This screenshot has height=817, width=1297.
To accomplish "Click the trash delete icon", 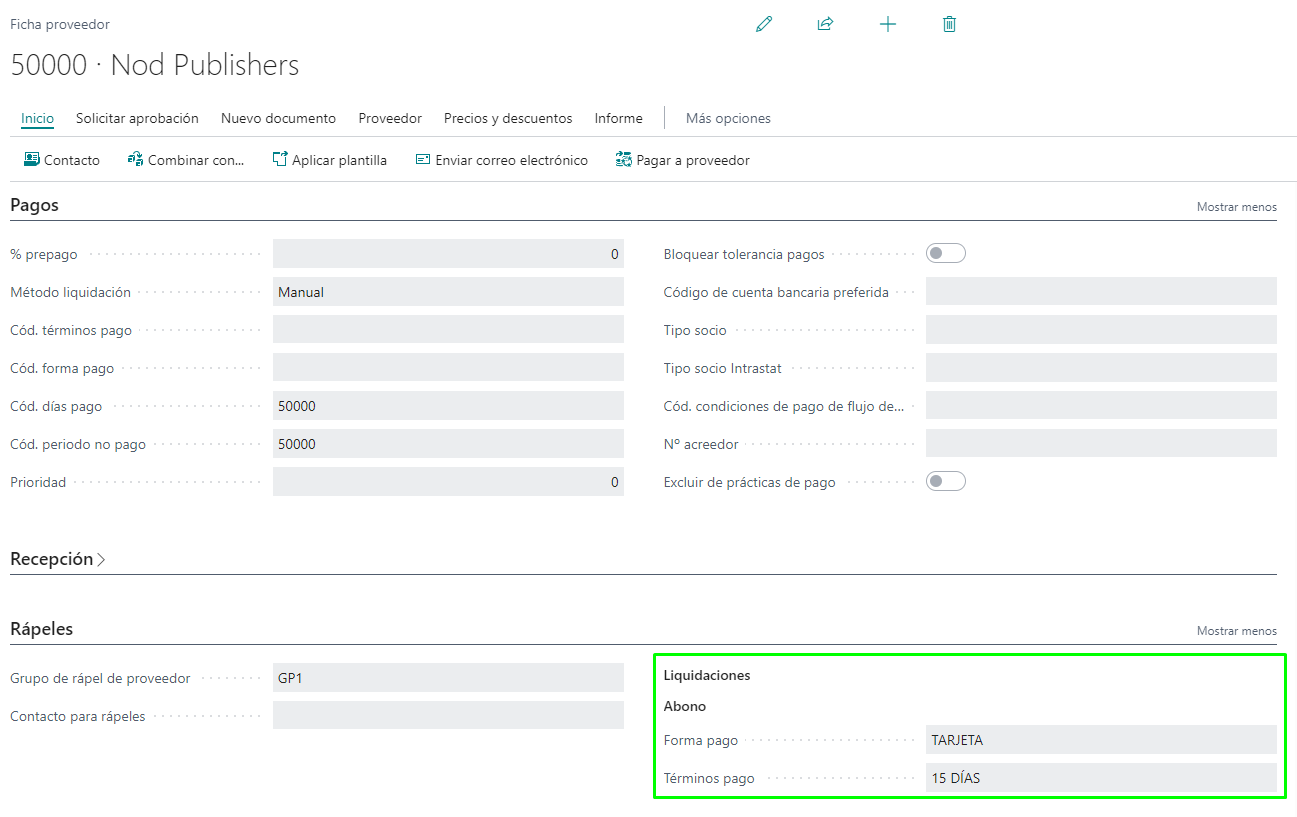I will [949, 24].
